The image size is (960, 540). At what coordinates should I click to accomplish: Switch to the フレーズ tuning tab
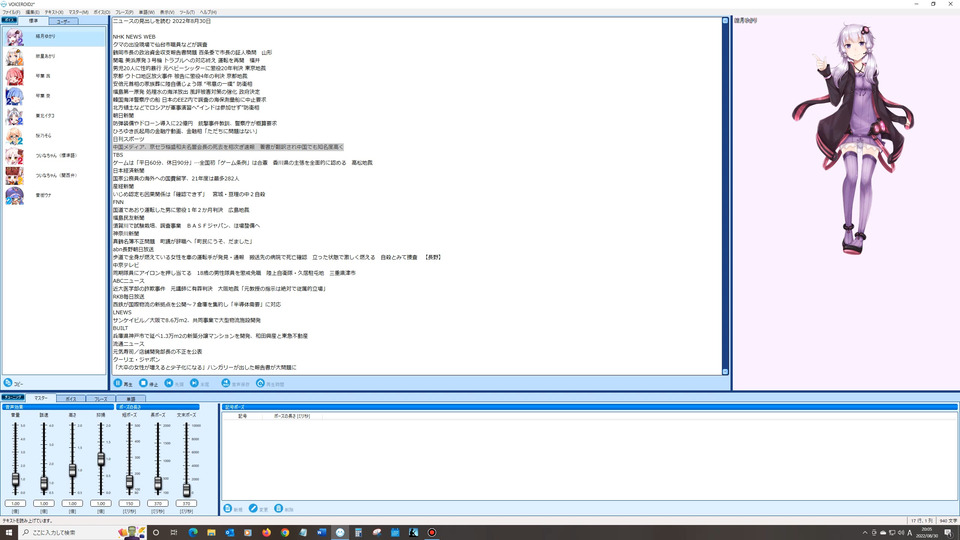[100, 399]
